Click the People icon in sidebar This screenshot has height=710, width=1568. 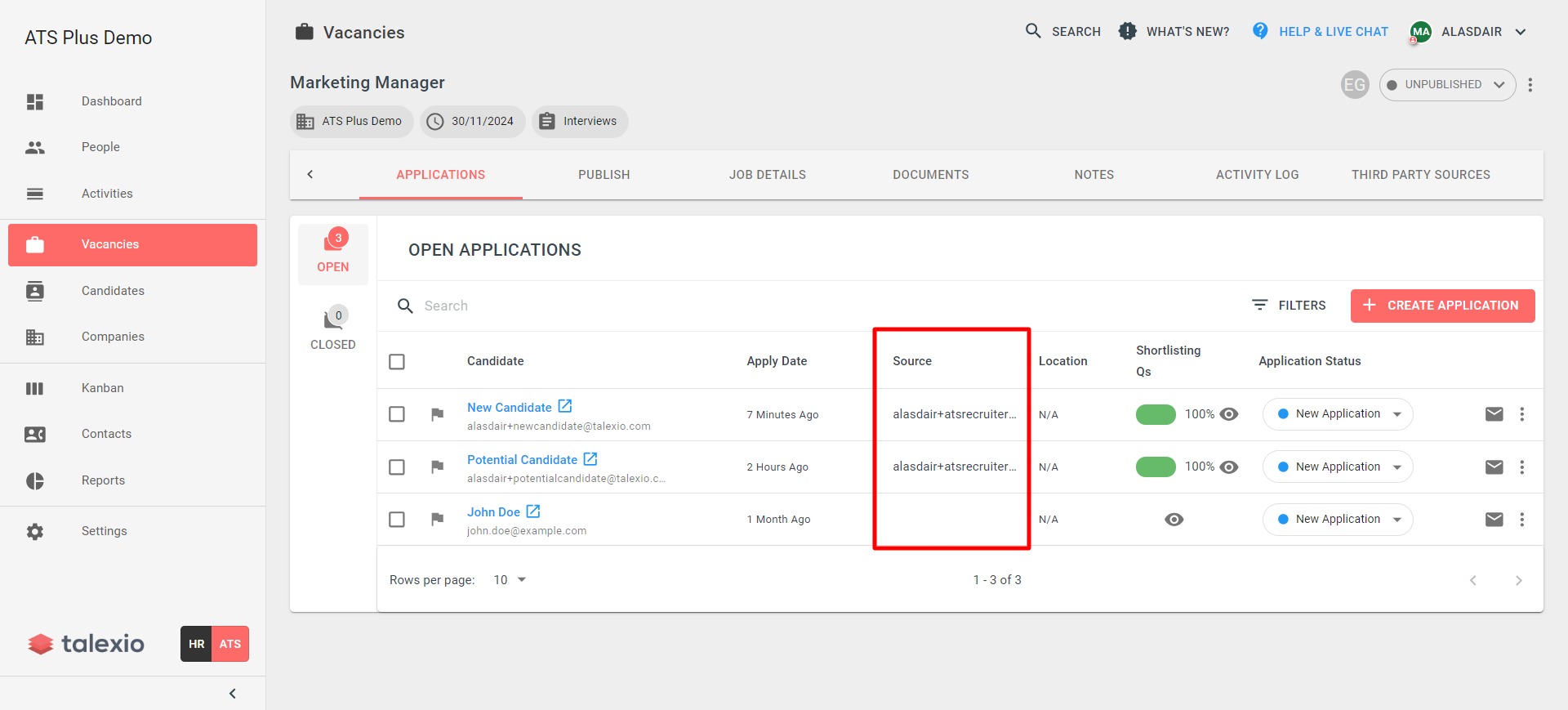(x=35, y=147)
